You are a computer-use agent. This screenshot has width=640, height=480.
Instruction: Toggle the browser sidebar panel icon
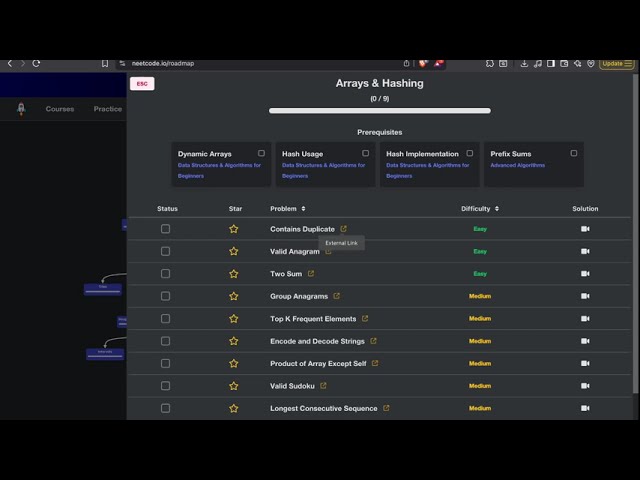551,63
